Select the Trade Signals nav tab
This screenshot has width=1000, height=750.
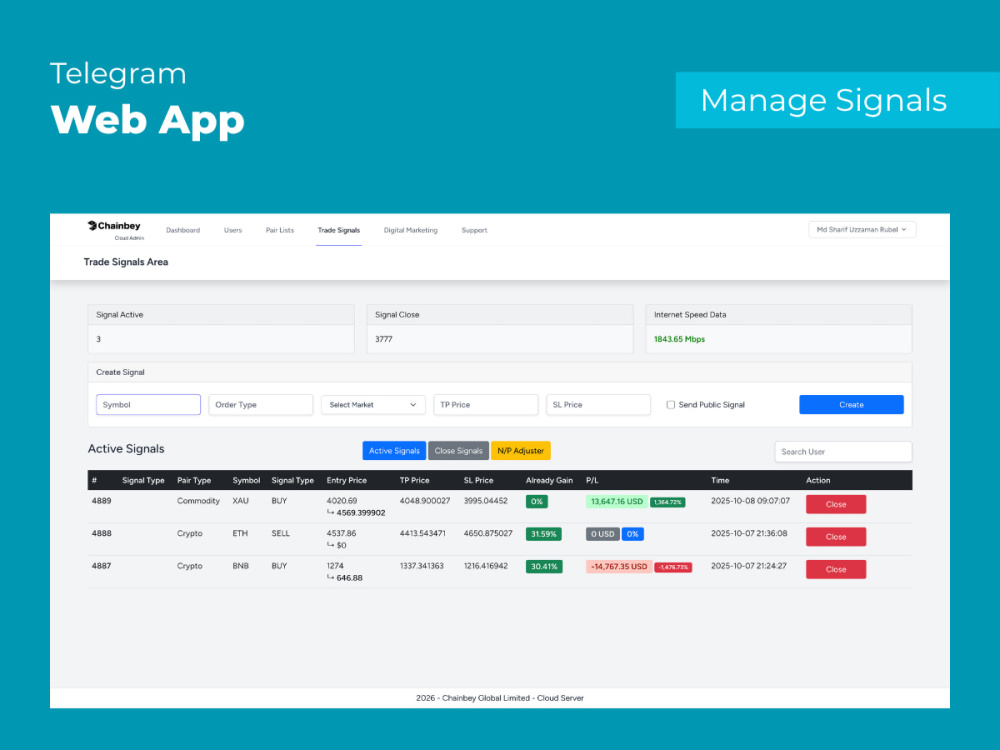pyautogui.click(x=339, y=230)
